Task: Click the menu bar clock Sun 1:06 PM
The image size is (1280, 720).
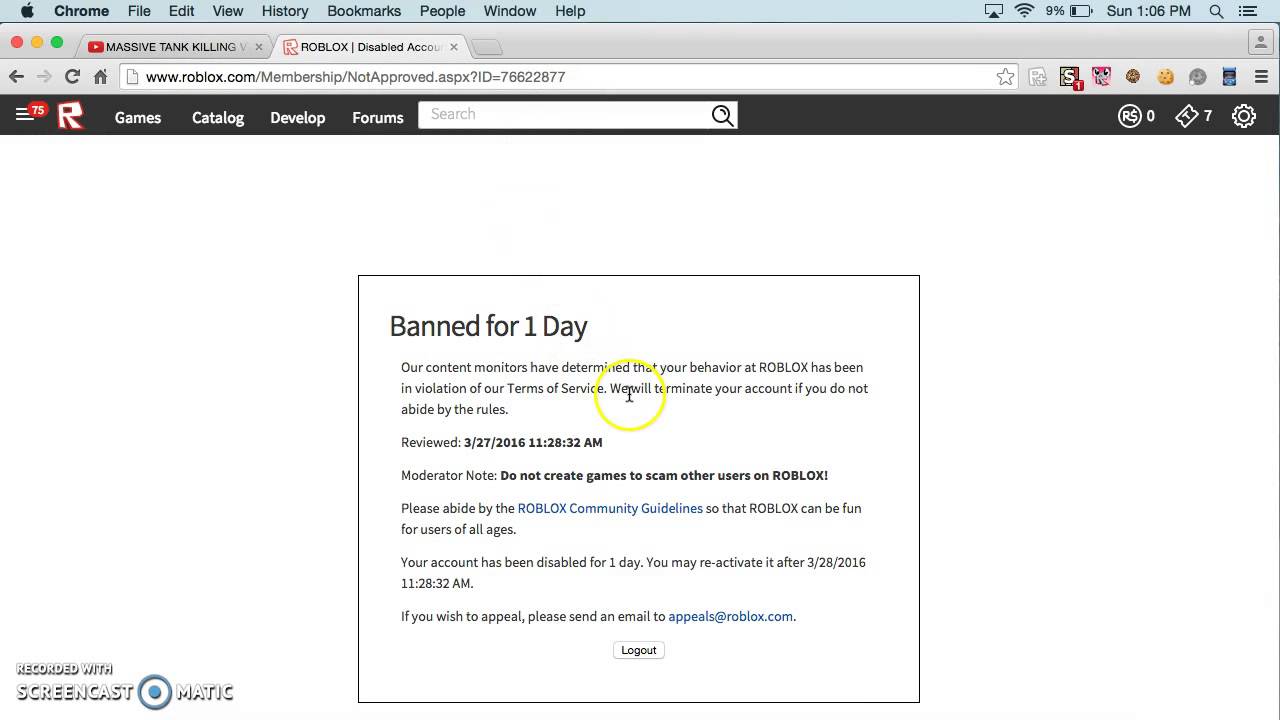Action: (x=1149, y=11)
